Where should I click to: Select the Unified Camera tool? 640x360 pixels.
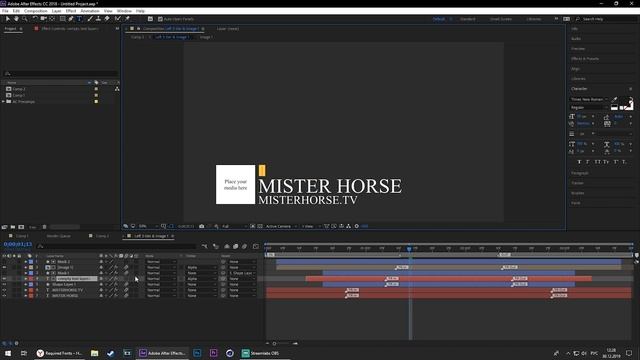tap(43, 19)
